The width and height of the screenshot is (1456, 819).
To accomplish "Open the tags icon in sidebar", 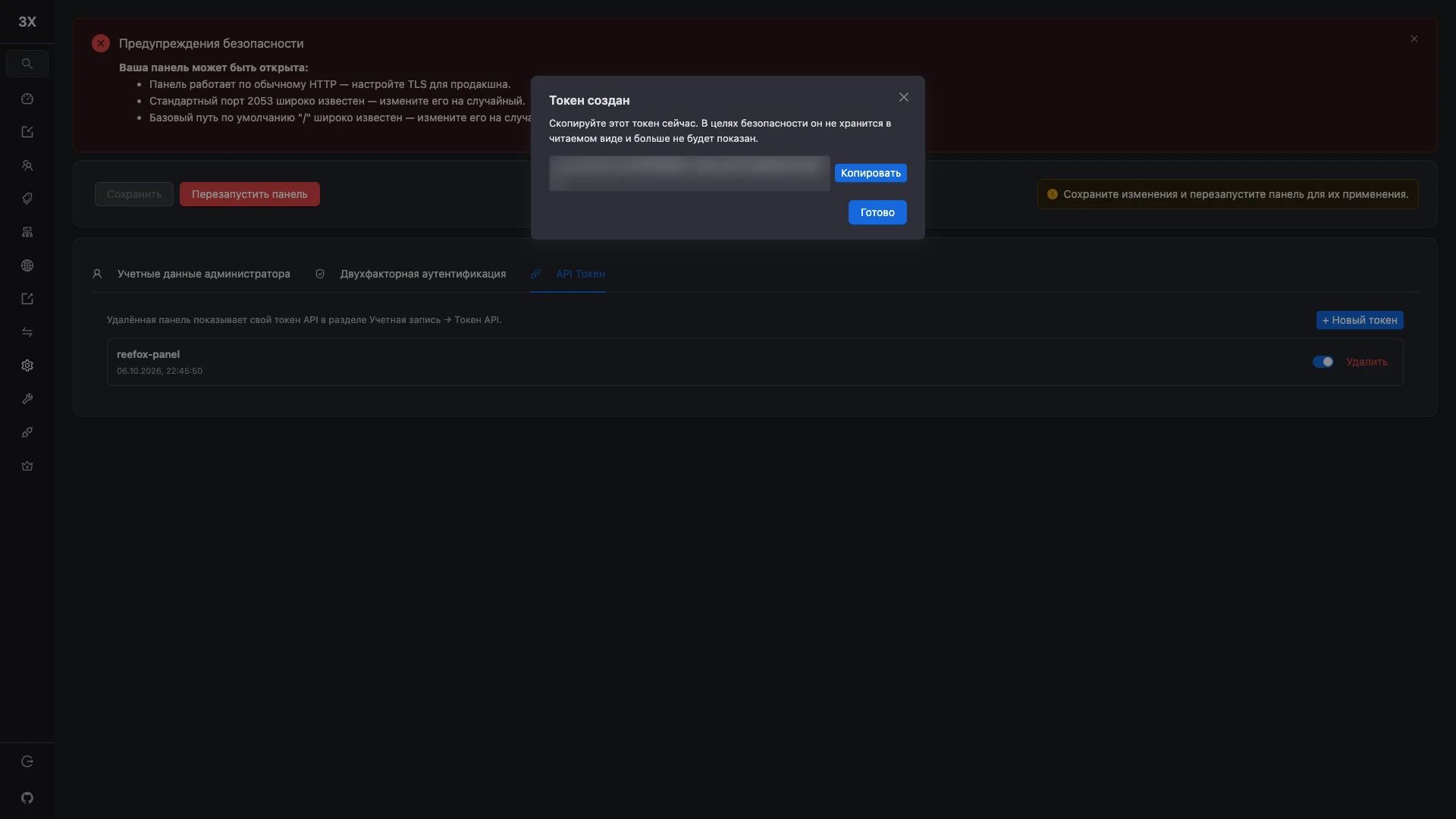I will pyautogui.click(x=27, y=199).
